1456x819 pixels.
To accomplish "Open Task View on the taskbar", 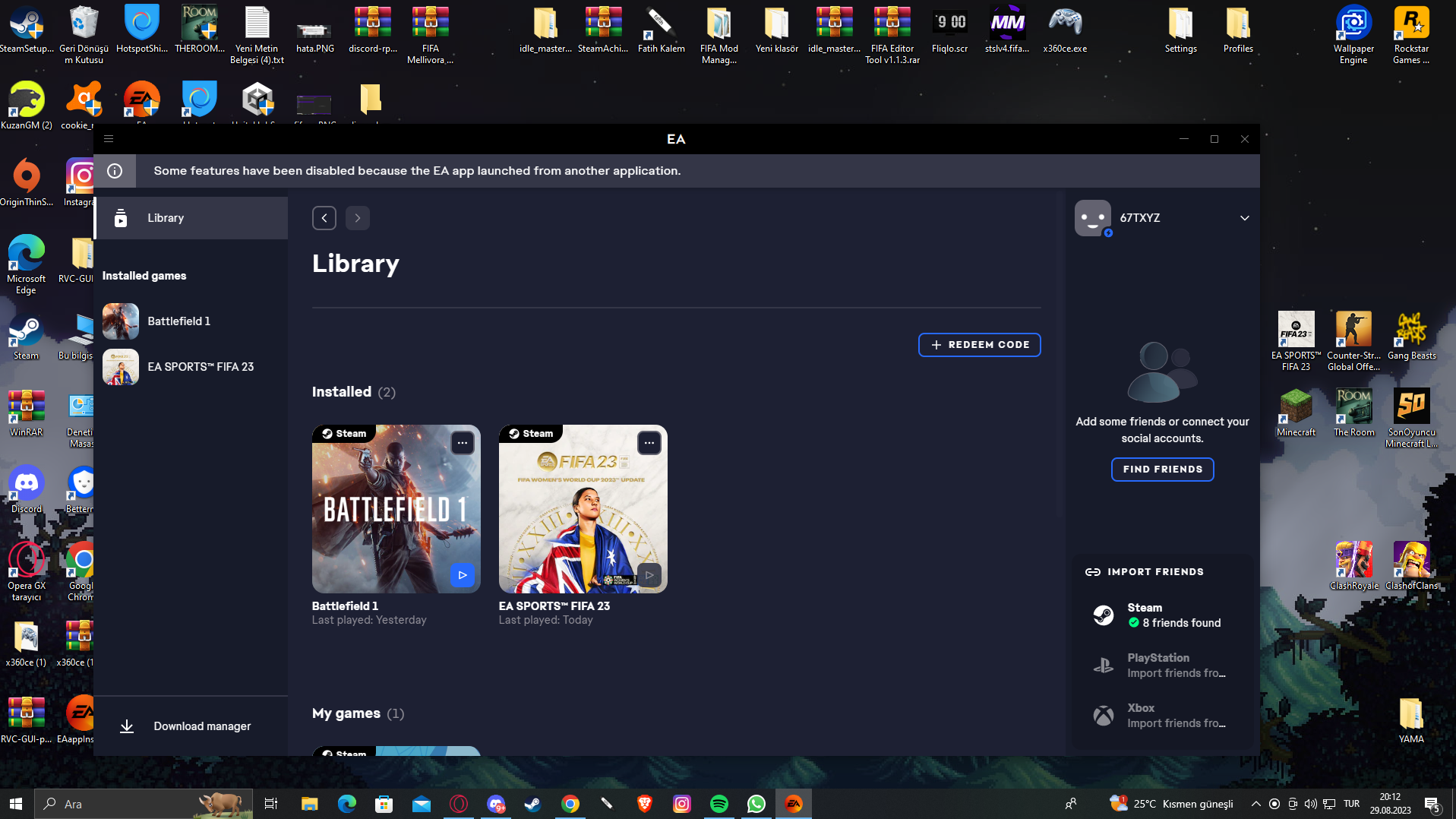I will coord(271,804).
